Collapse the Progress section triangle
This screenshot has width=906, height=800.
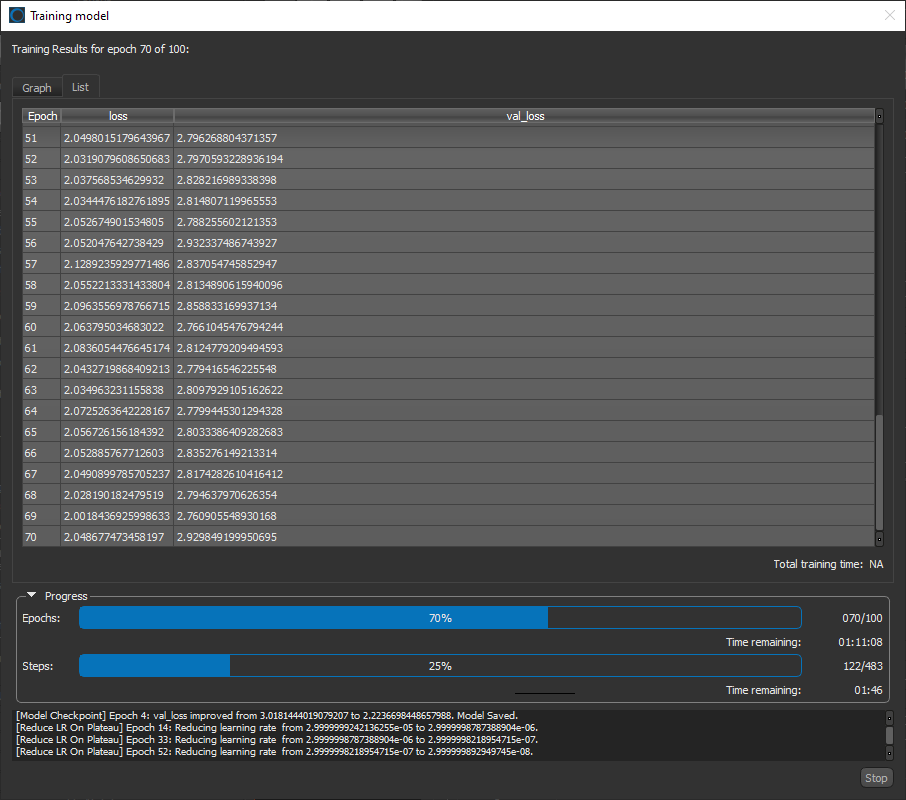point(32,596)
